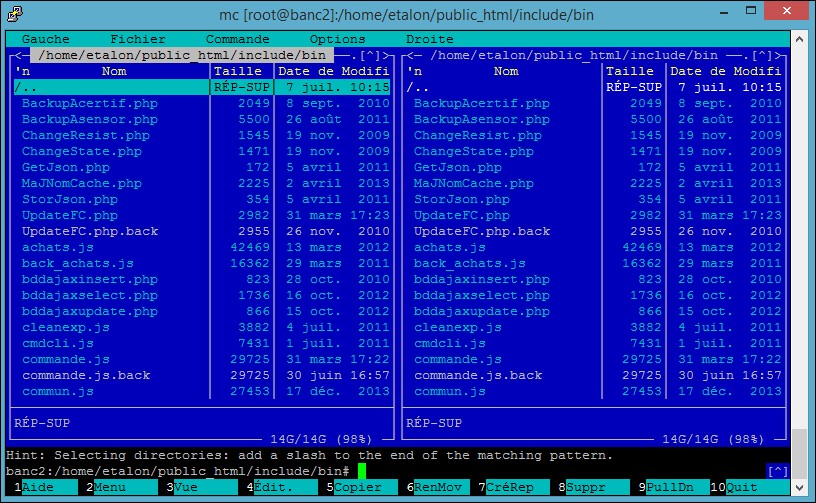Sort left panel by Taille column
The image size is (816, 503).
(x=238, y=71)
